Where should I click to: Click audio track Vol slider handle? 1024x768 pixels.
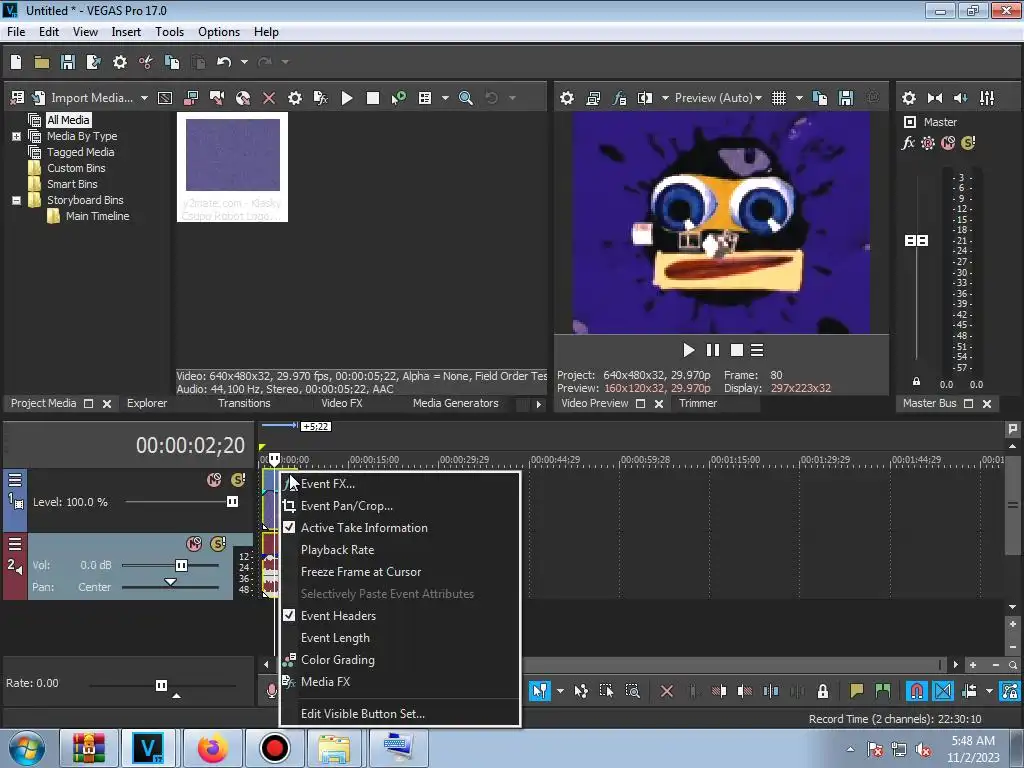click(181, 566)
